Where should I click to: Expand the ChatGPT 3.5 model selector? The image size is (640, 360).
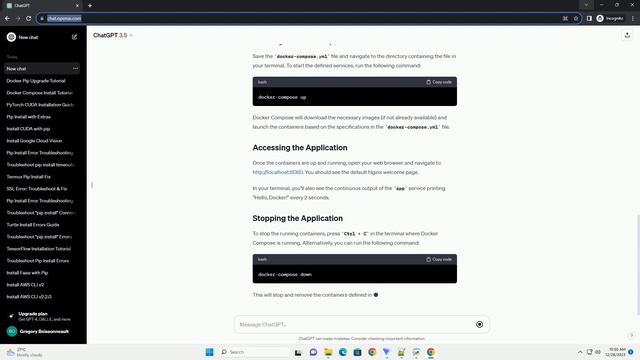pos(113,36)
